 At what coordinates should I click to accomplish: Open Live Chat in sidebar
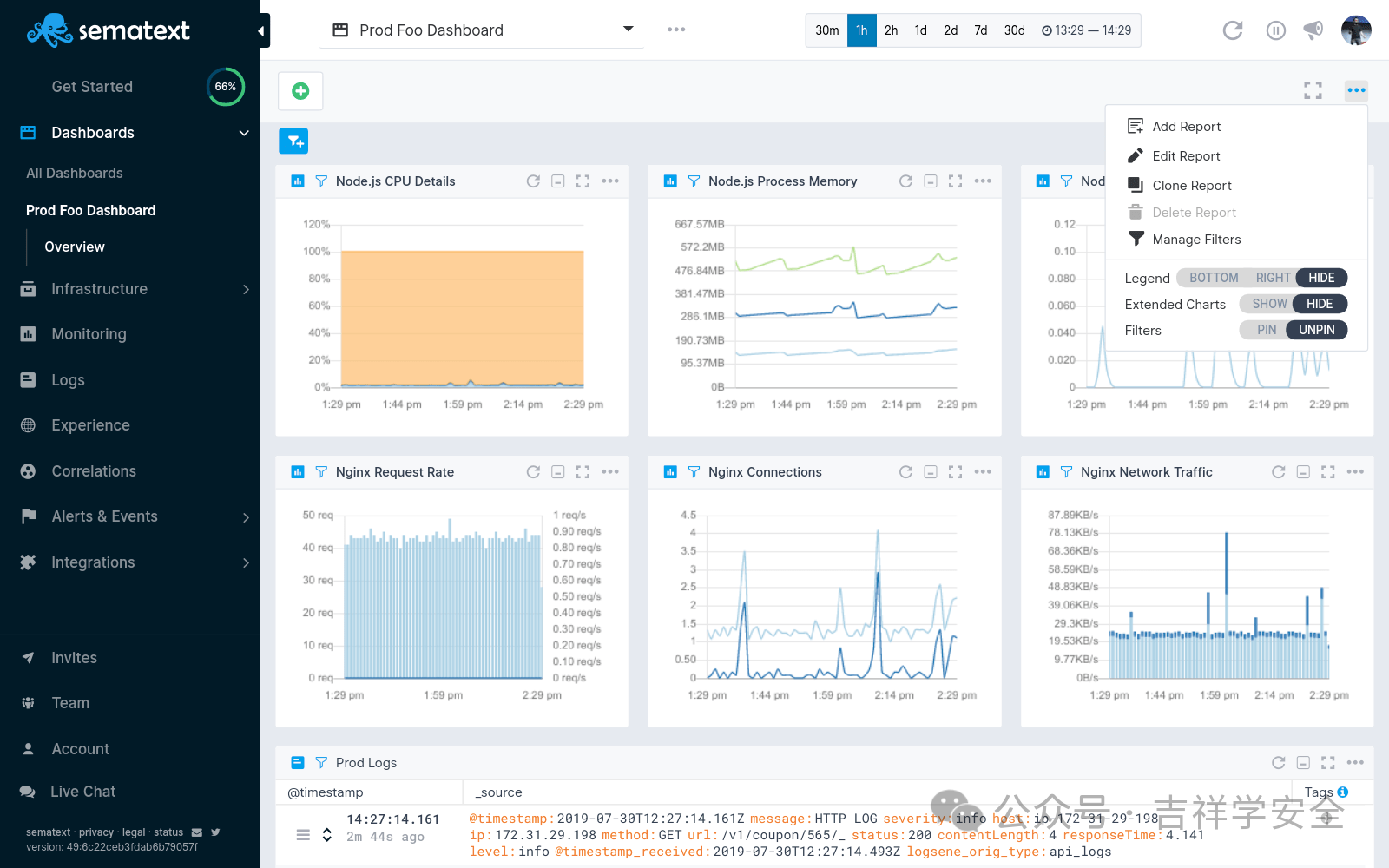(82, 792)
